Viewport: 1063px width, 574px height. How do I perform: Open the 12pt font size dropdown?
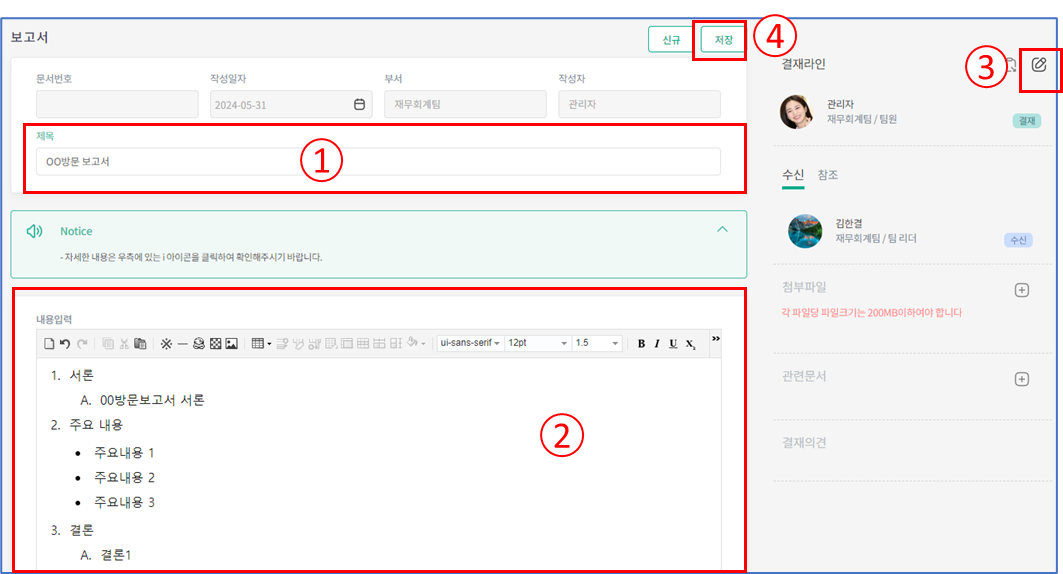point(537,343)
